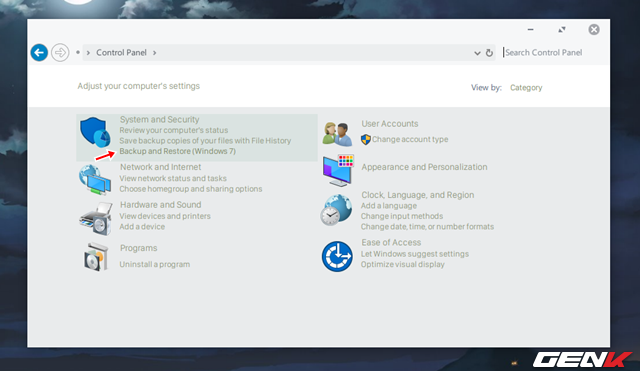
Task: Refresh the Control Panel view
Action: coord(489,53)
